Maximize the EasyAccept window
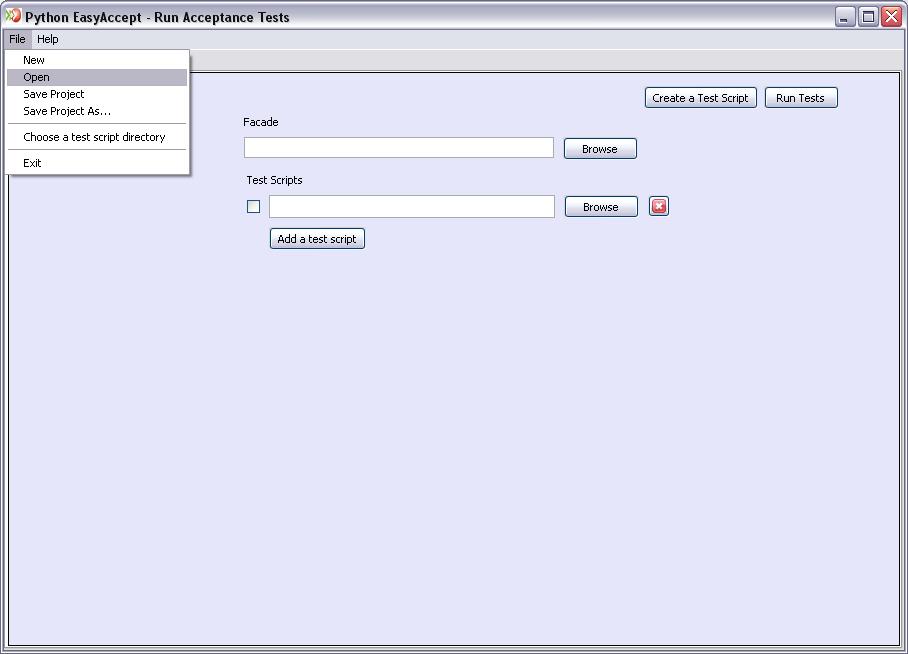Screen dimensions: 908x654 coord(868,17)
